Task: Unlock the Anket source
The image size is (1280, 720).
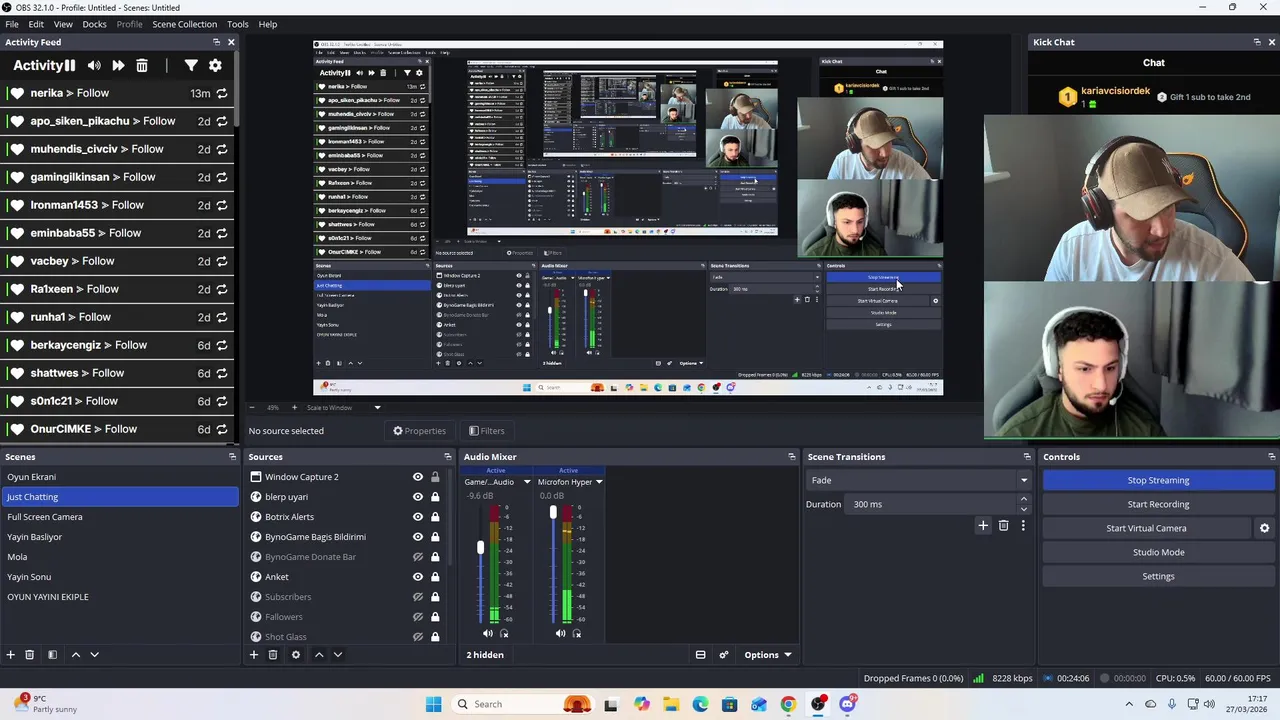Action: [x=435, y=577]
